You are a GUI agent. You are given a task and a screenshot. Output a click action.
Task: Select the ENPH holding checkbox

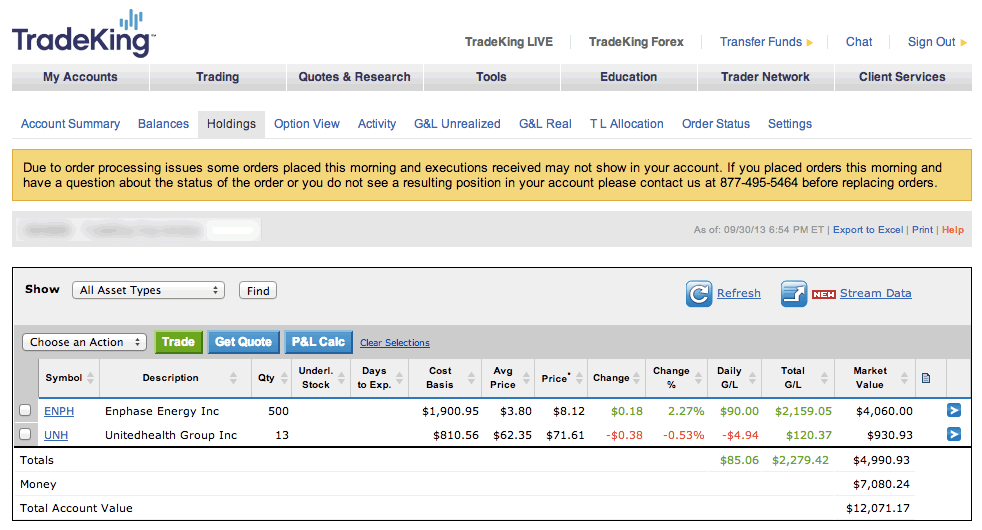pos(25,410)
